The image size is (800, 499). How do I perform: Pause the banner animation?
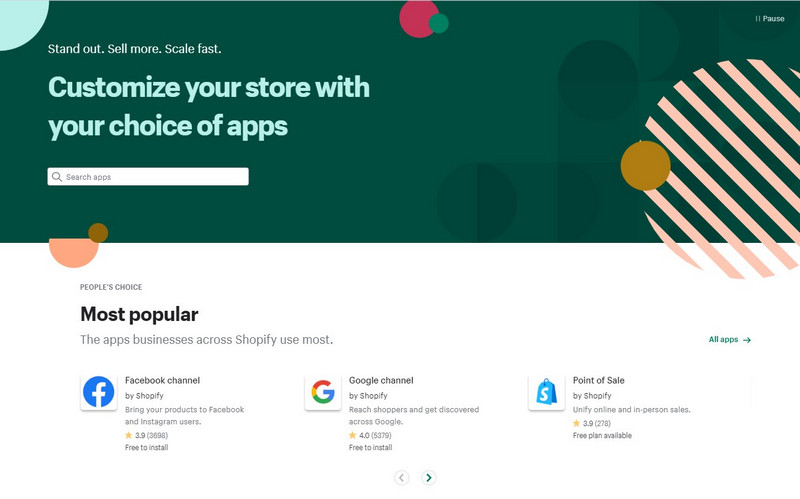(769, 18)
